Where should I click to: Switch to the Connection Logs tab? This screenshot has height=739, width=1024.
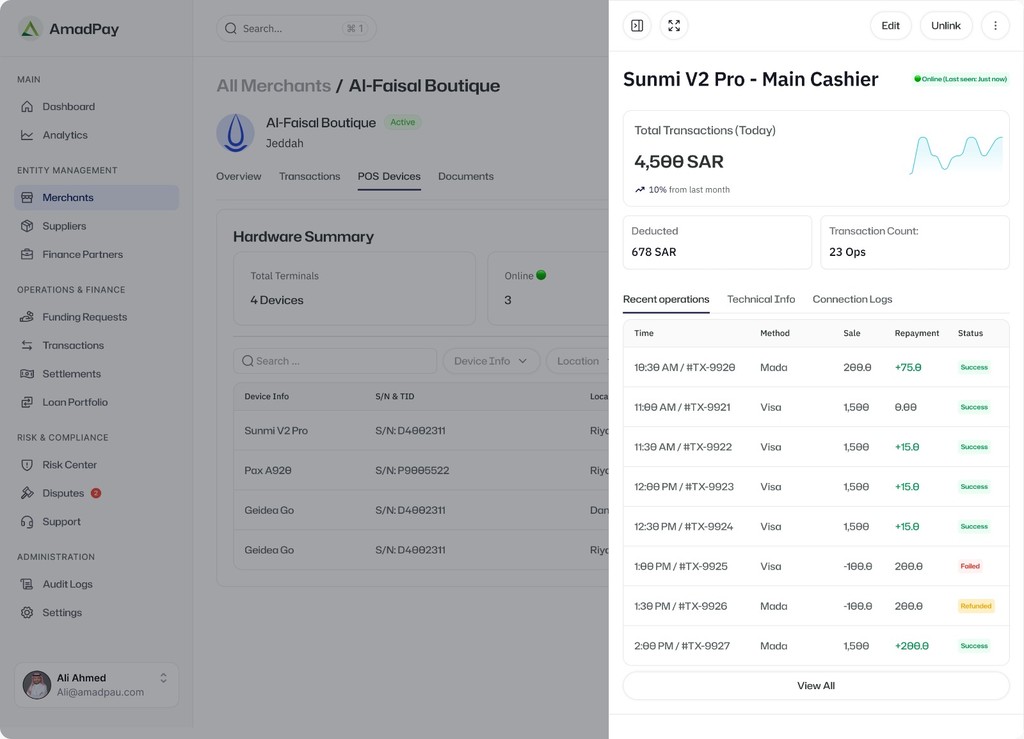point(852,299)
